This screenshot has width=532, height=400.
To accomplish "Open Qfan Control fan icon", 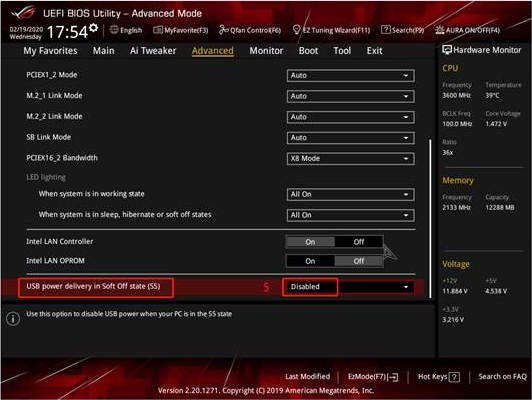I will coord(224,30).
